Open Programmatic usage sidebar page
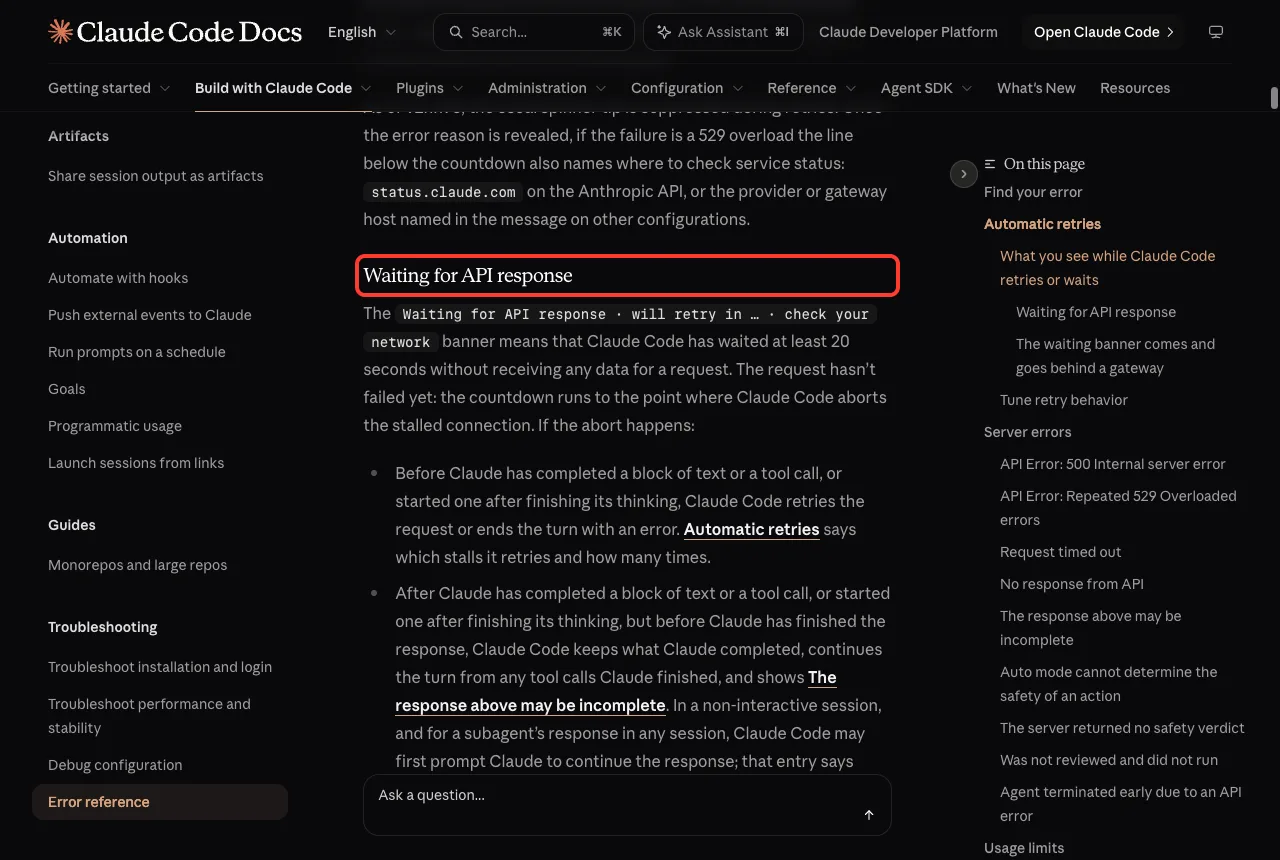The width and height of the screenshot is (1280, 860). tap(115, 426)
